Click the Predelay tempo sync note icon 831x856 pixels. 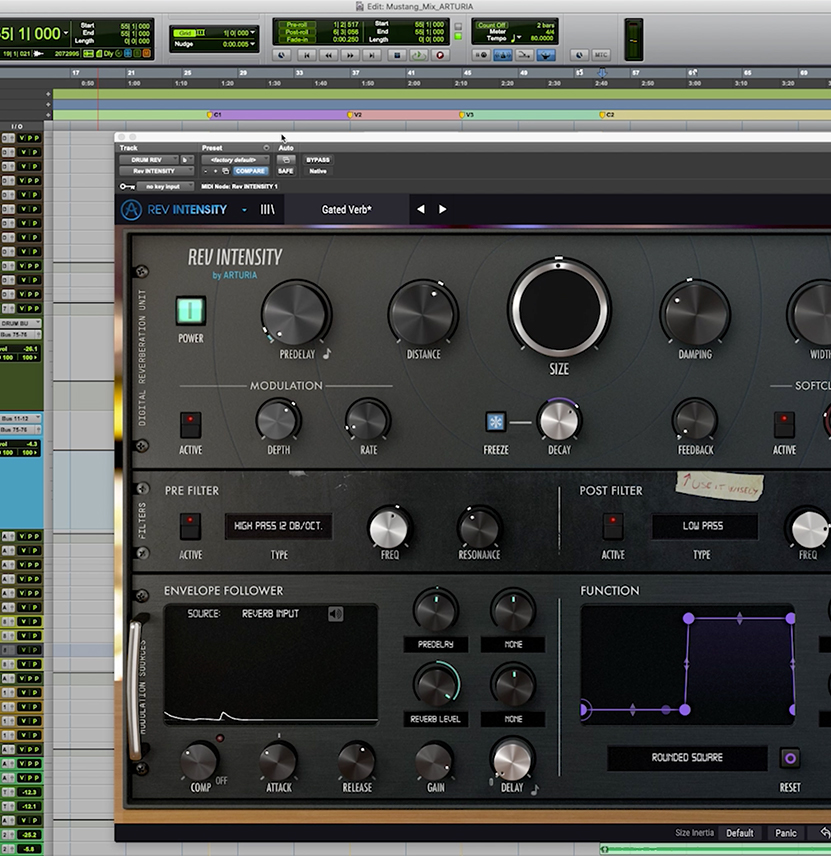pyautogui.click(x=327, y=354)
